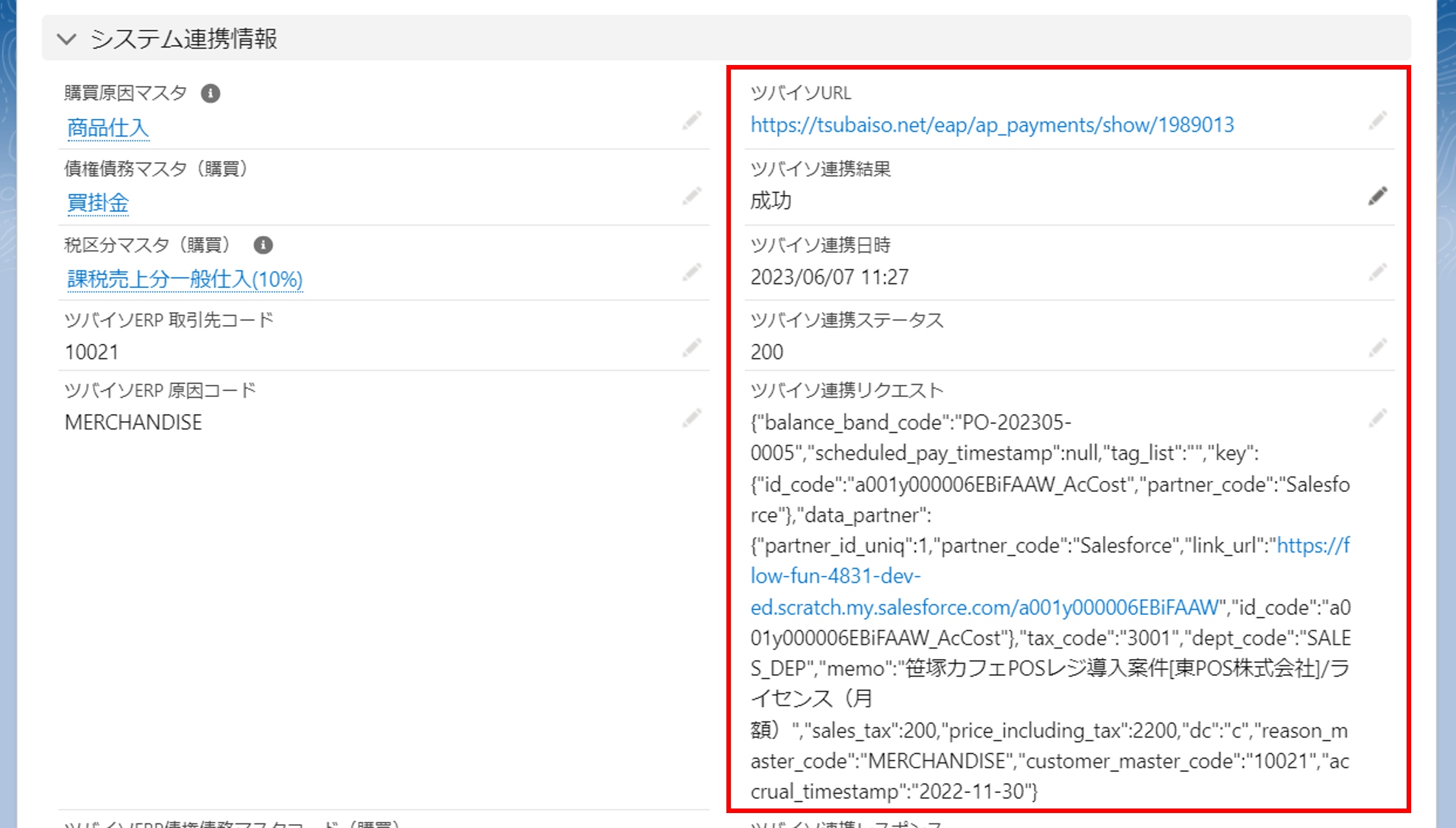Edit 購買原因マスタ with pencil icon

point(691,121)
